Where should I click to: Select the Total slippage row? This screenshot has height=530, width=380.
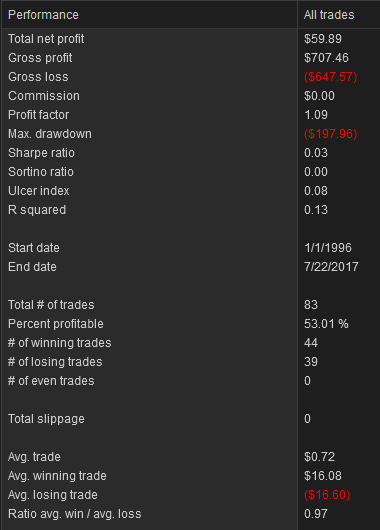pos(190,419)
